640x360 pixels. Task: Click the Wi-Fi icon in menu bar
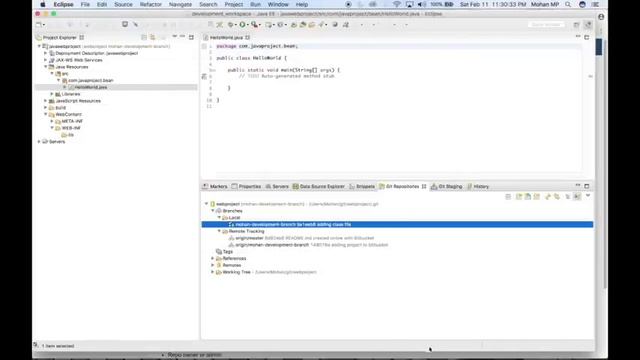coord(397,4)
